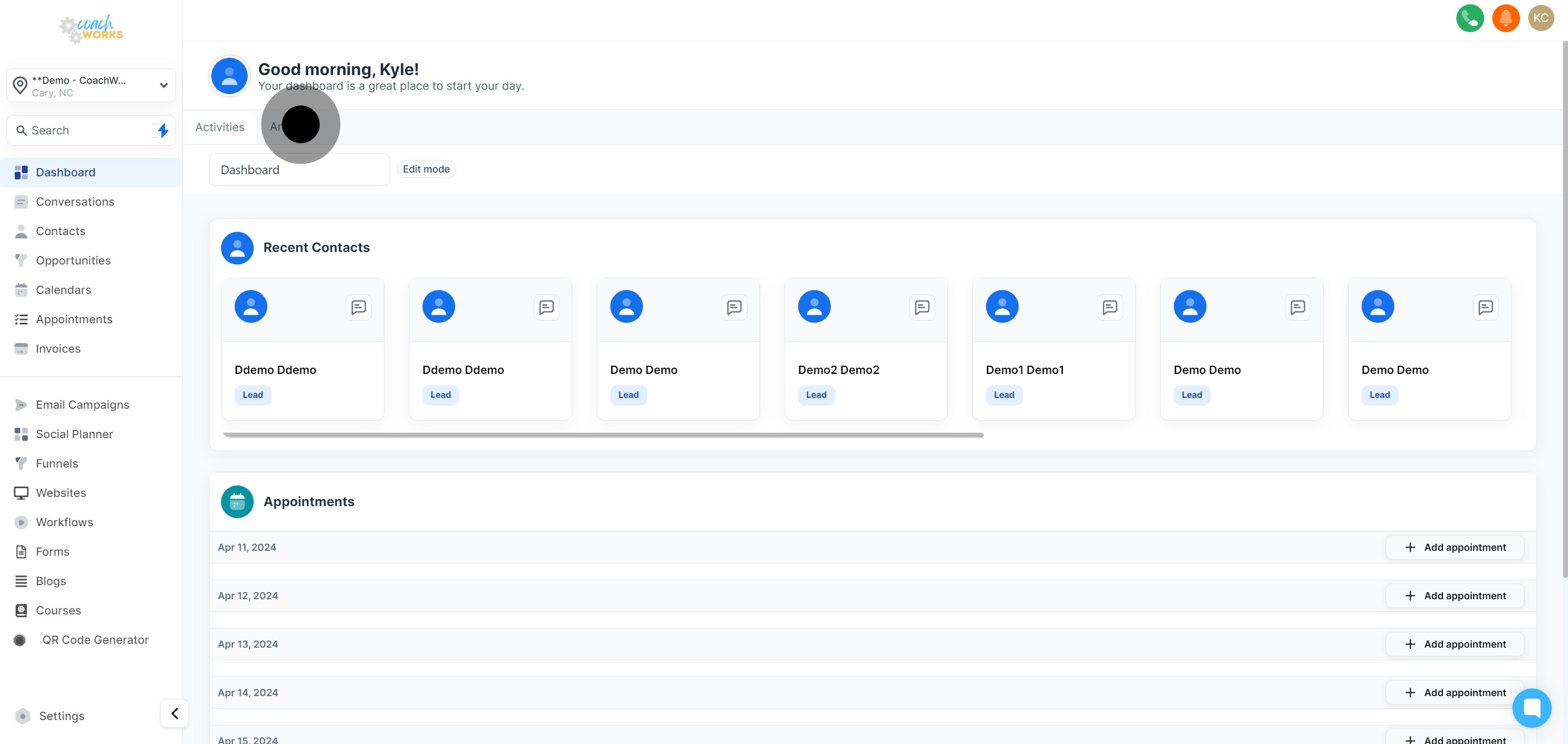Open the orange notifications bell

pyautogui.click(x=1505, y=19)
